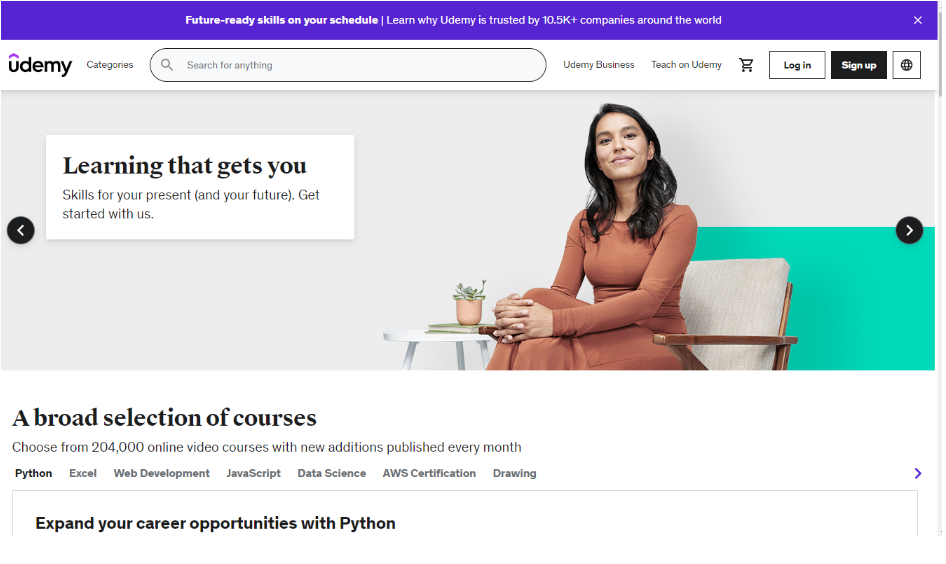
Task: Open the Categories menu
Action: [x=110, y=65]
